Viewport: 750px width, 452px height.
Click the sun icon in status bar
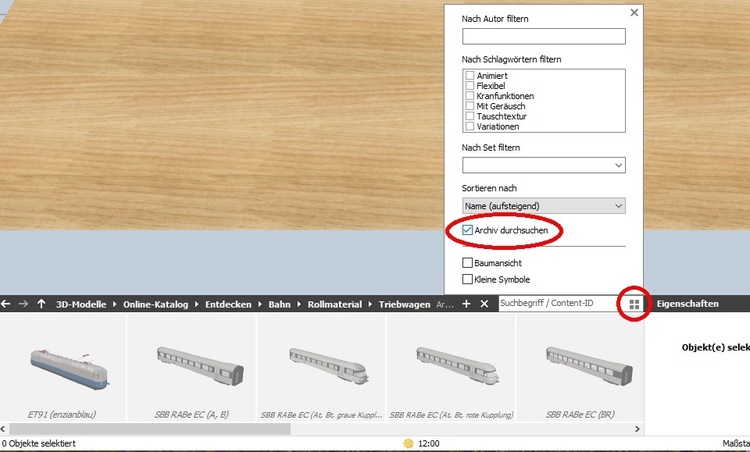point(408,443)
